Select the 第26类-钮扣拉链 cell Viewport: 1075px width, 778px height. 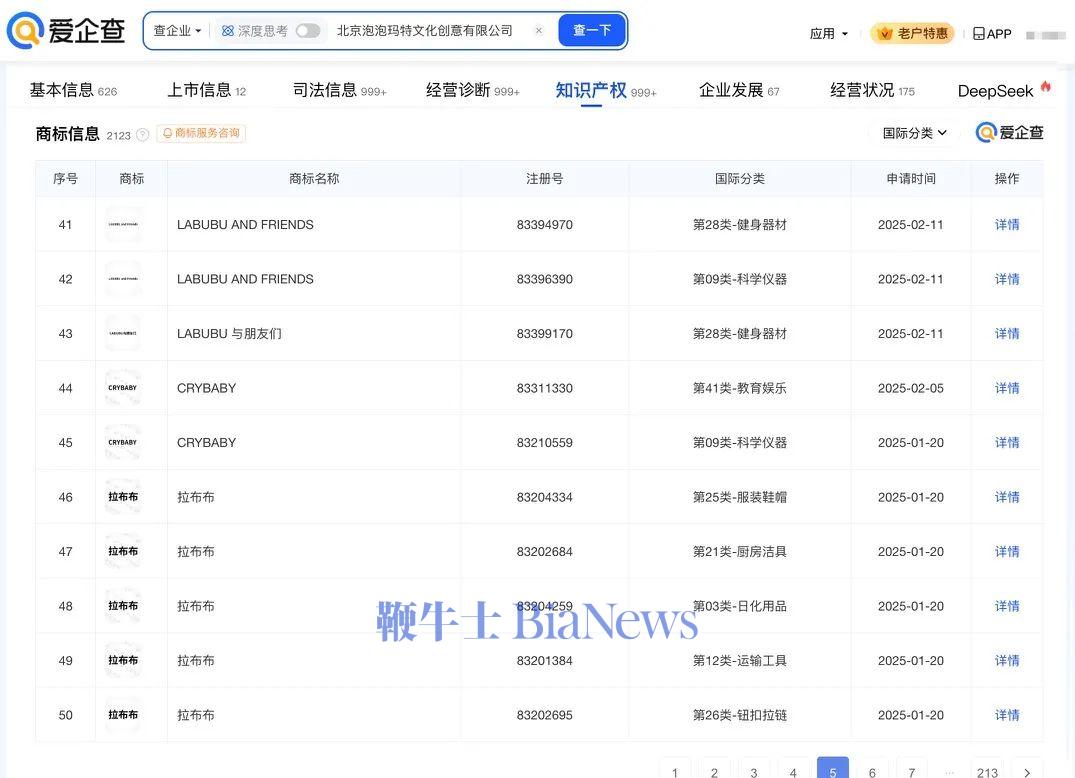click(x=739, y=715)
